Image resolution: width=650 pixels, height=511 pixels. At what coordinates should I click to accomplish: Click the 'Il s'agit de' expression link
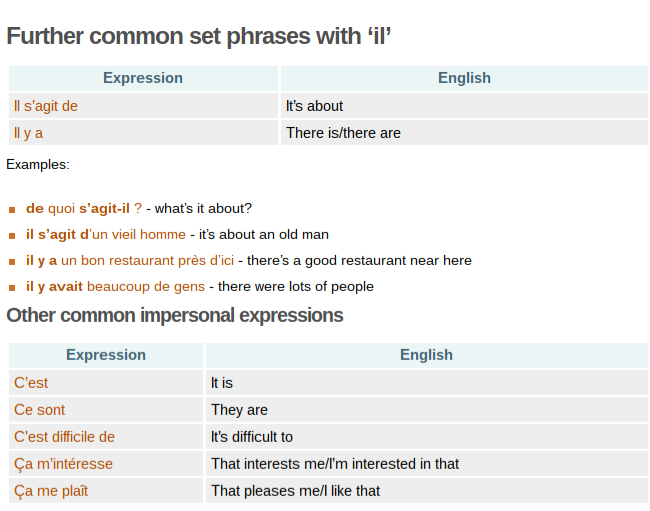coord(46,106)
